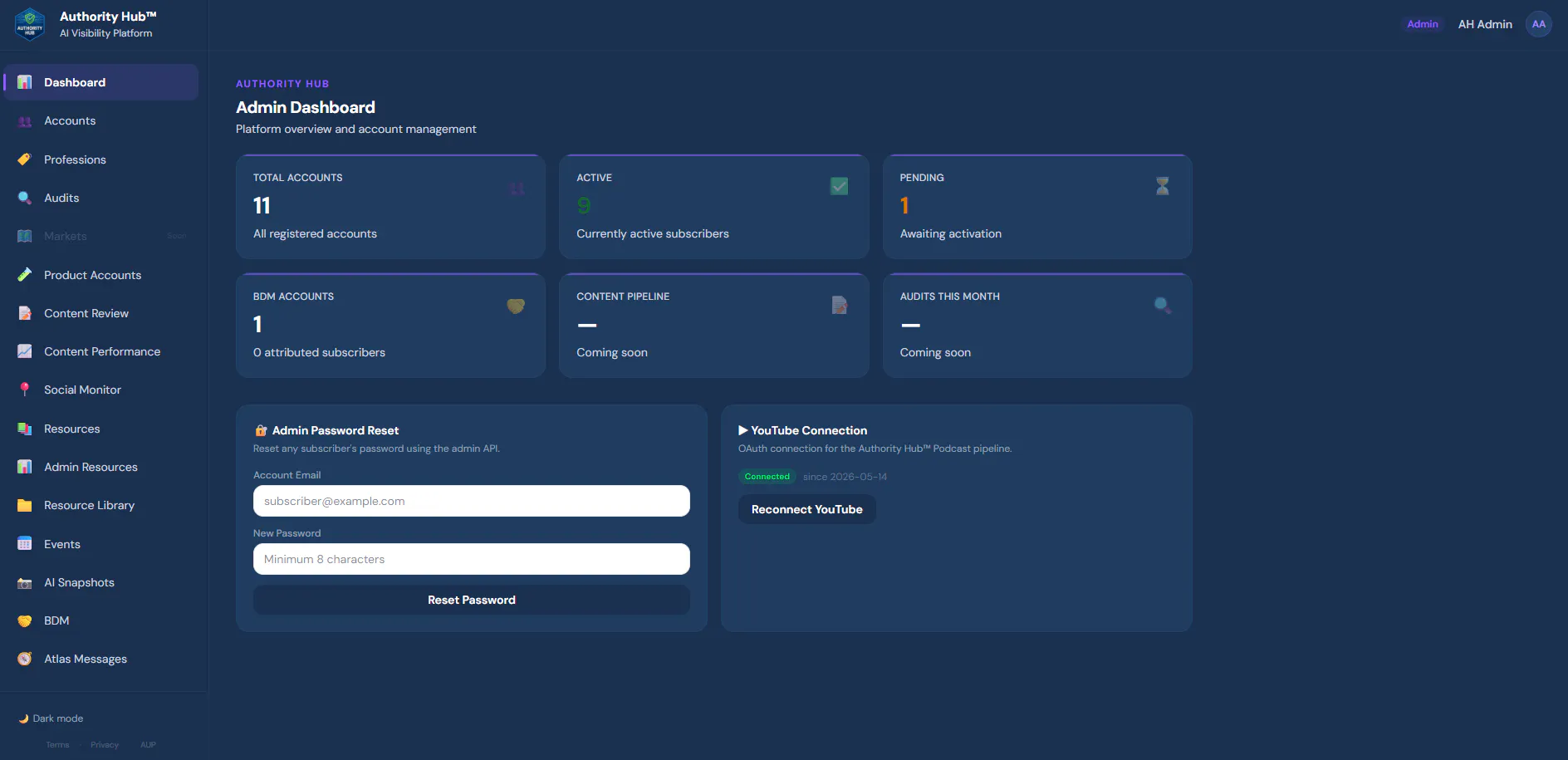Click the Dashboard bar chart icon

pos(25,82)
